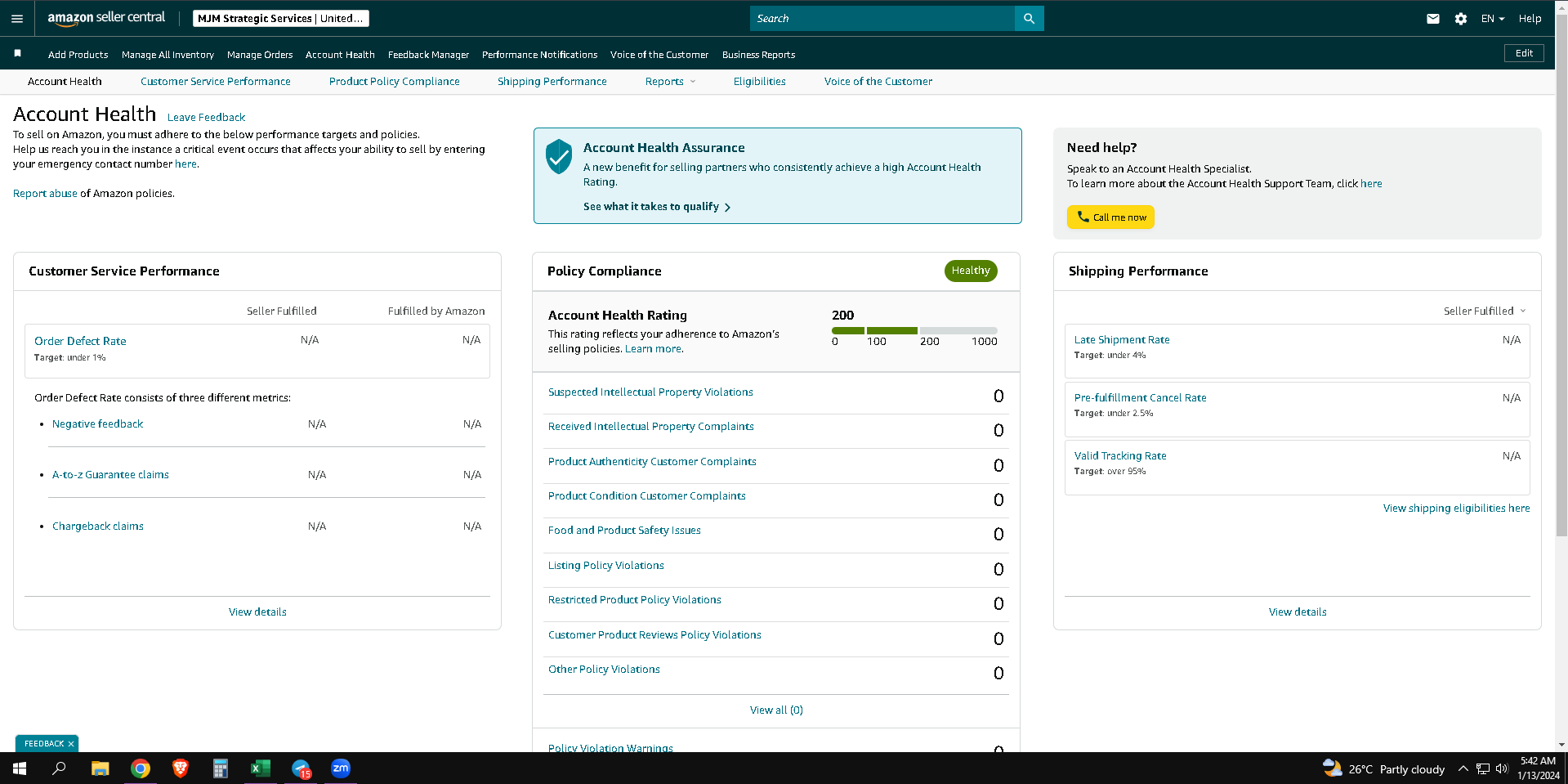
Task: Show hidden system tray icons
Action: point(1463,768)
